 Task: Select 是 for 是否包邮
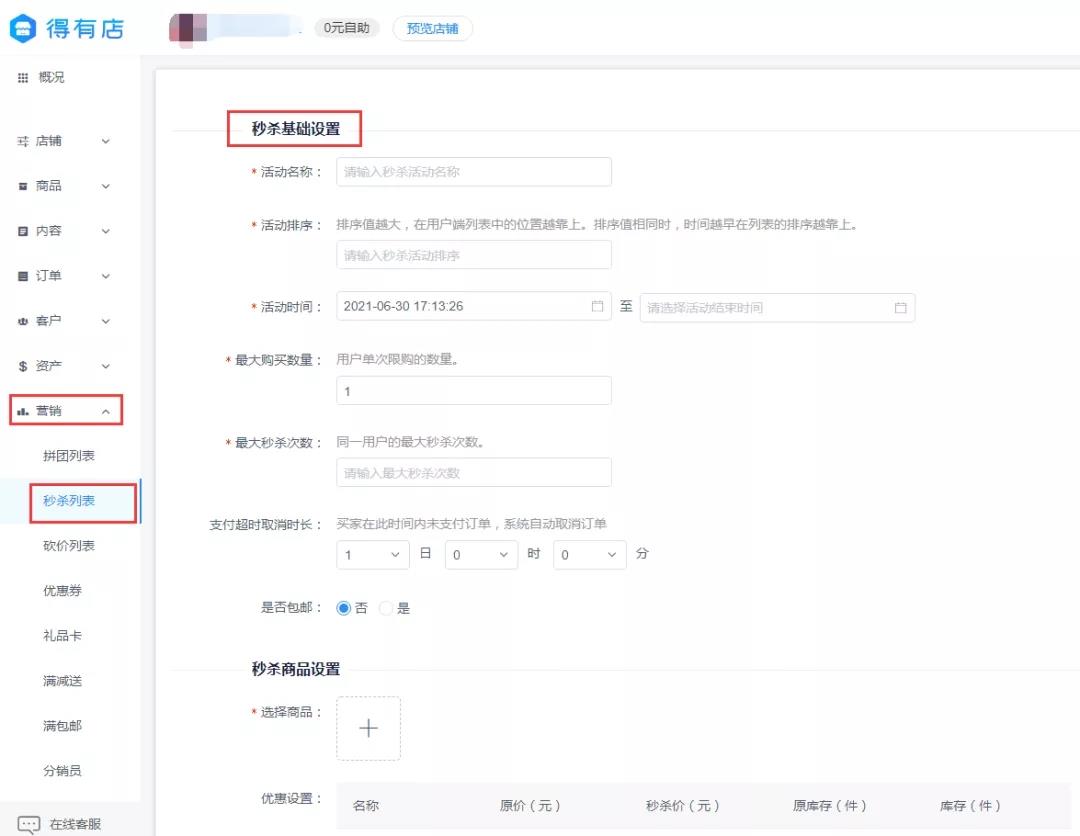(x=386, y=608)
